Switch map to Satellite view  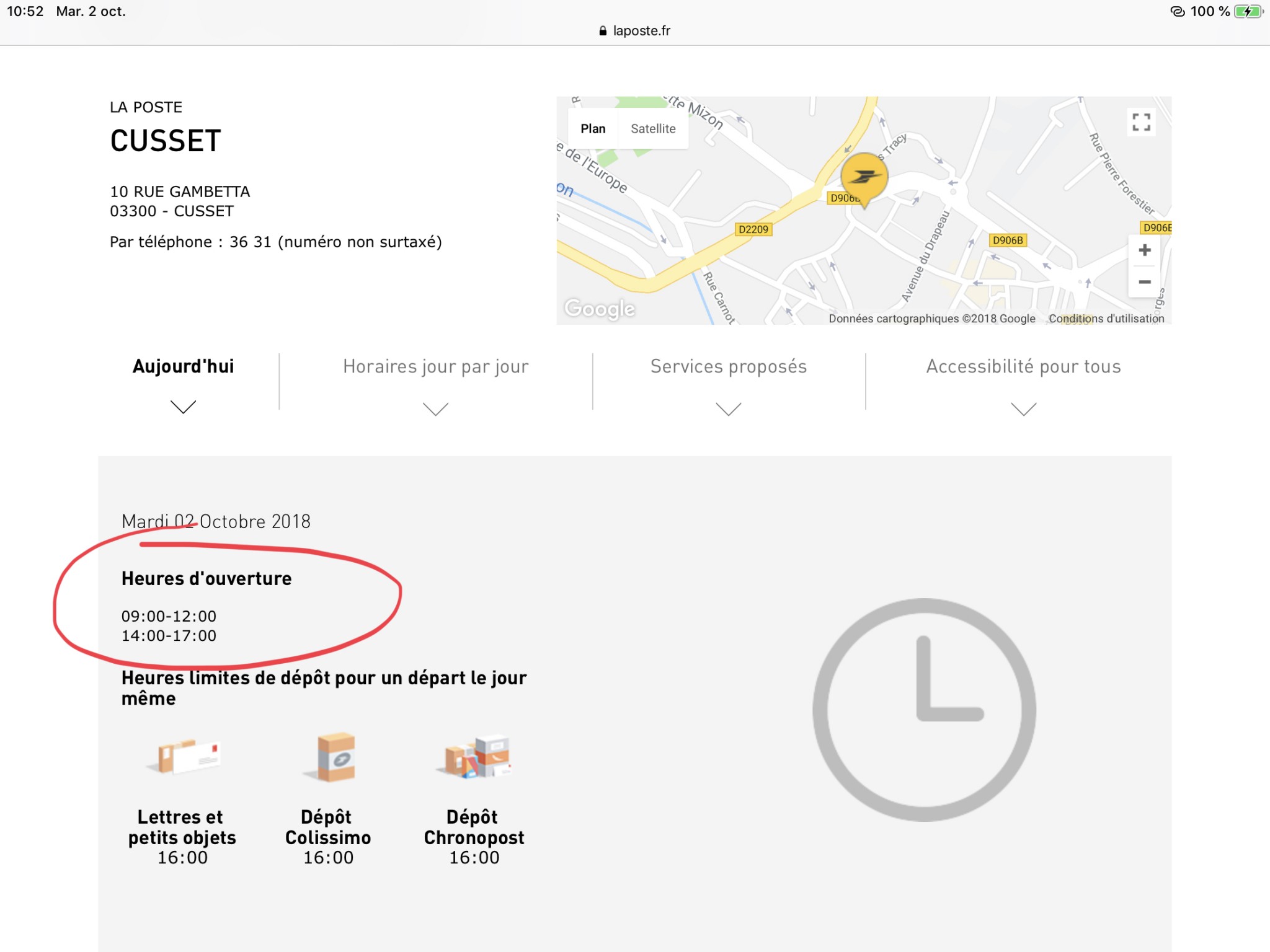pyautogui.click(x=653, y=129)
